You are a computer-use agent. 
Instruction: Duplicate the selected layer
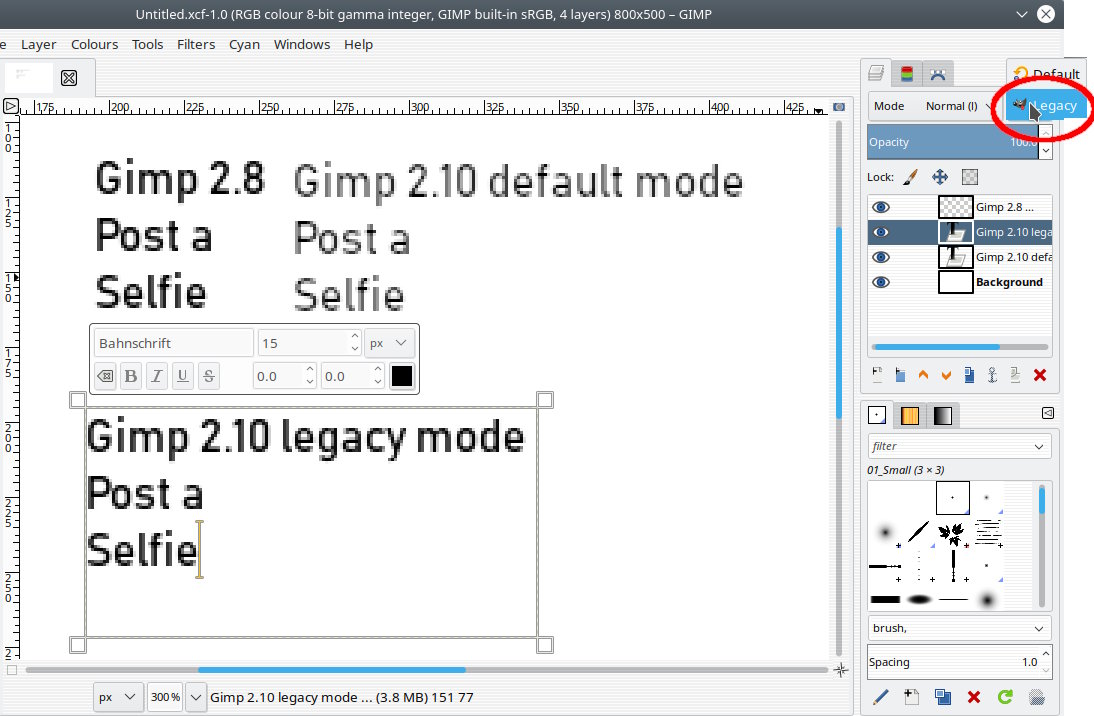coord(969,375)
